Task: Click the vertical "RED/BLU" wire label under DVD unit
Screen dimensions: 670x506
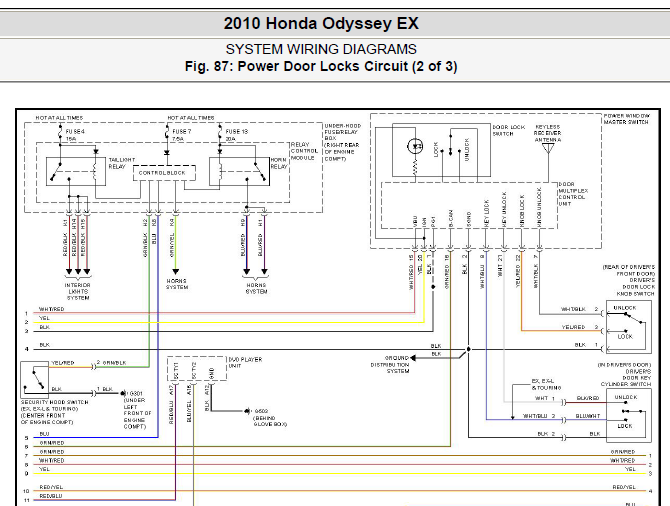Action: tap(171, 412)
